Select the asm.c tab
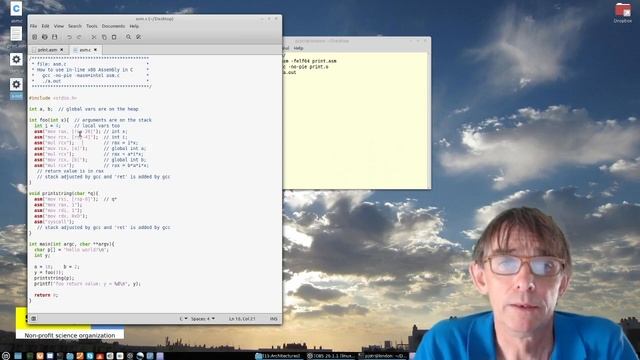This screenshot has width=640, height=360. coord(85,50)
